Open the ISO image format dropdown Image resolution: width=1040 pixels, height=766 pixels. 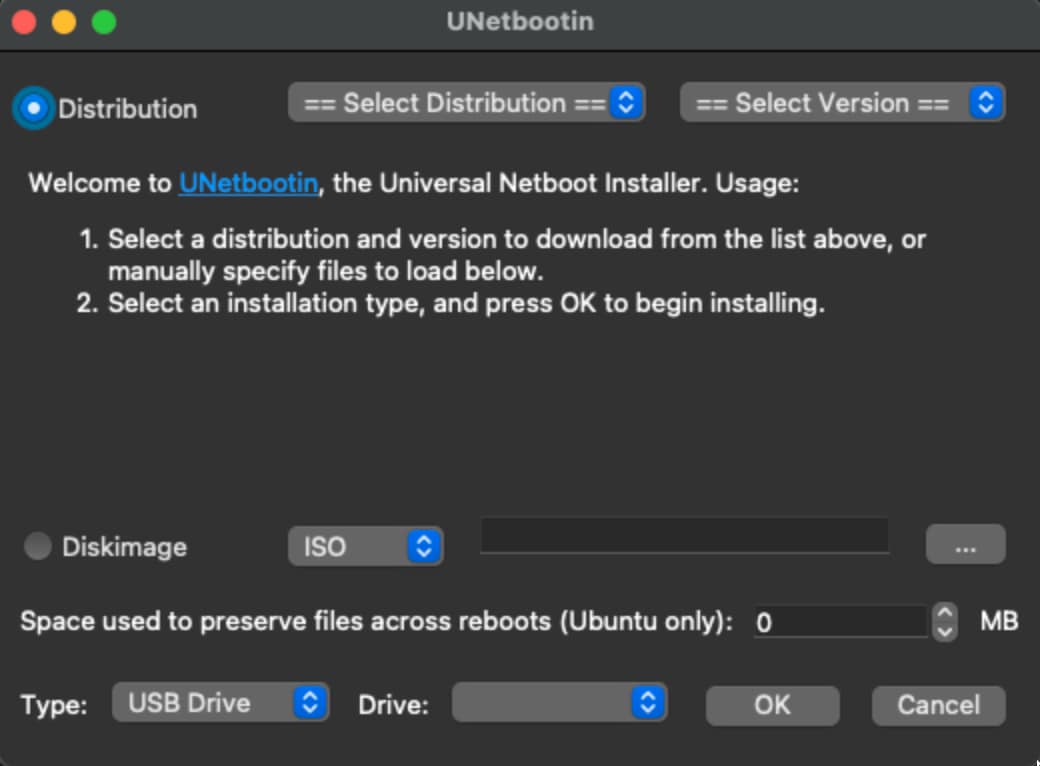pyautogui.click(x=365, y=546)
